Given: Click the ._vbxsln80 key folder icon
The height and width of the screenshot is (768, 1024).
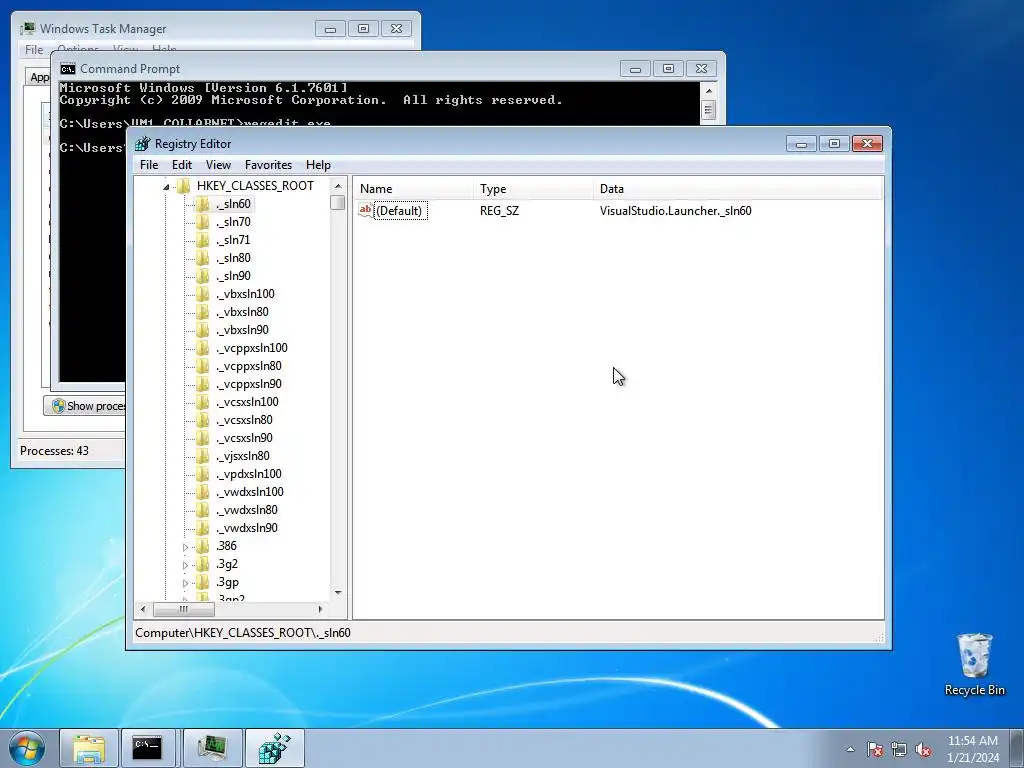Looking at the screenshot, I should (x=202, y=312).
